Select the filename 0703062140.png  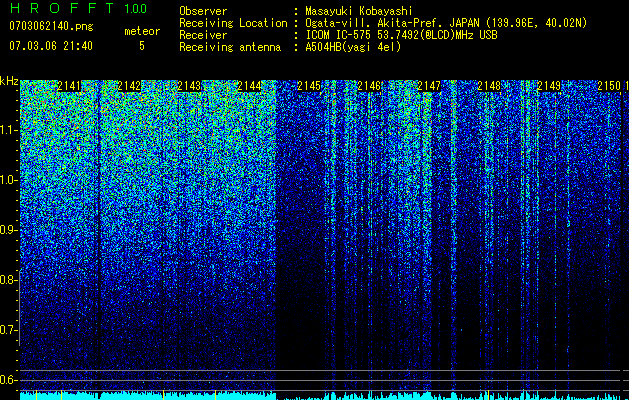point(51,27)
